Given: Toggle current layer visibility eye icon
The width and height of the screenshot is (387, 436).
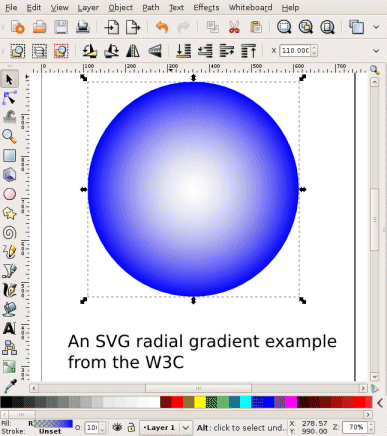Looking at the screenshot, I should click(x=117, y=427).
